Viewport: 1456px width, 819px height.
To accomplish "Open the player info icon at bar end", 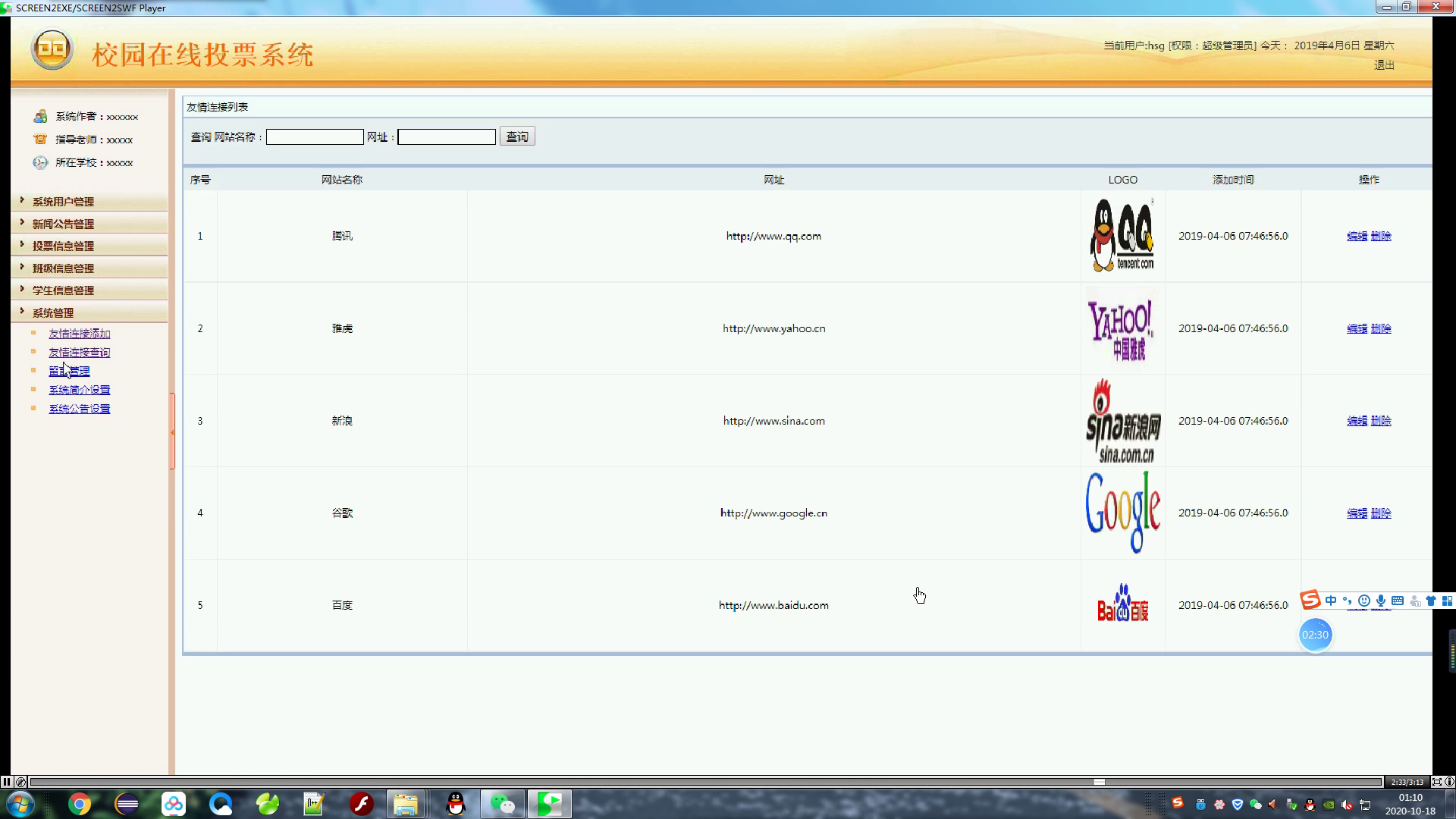I will point(1449,782).
